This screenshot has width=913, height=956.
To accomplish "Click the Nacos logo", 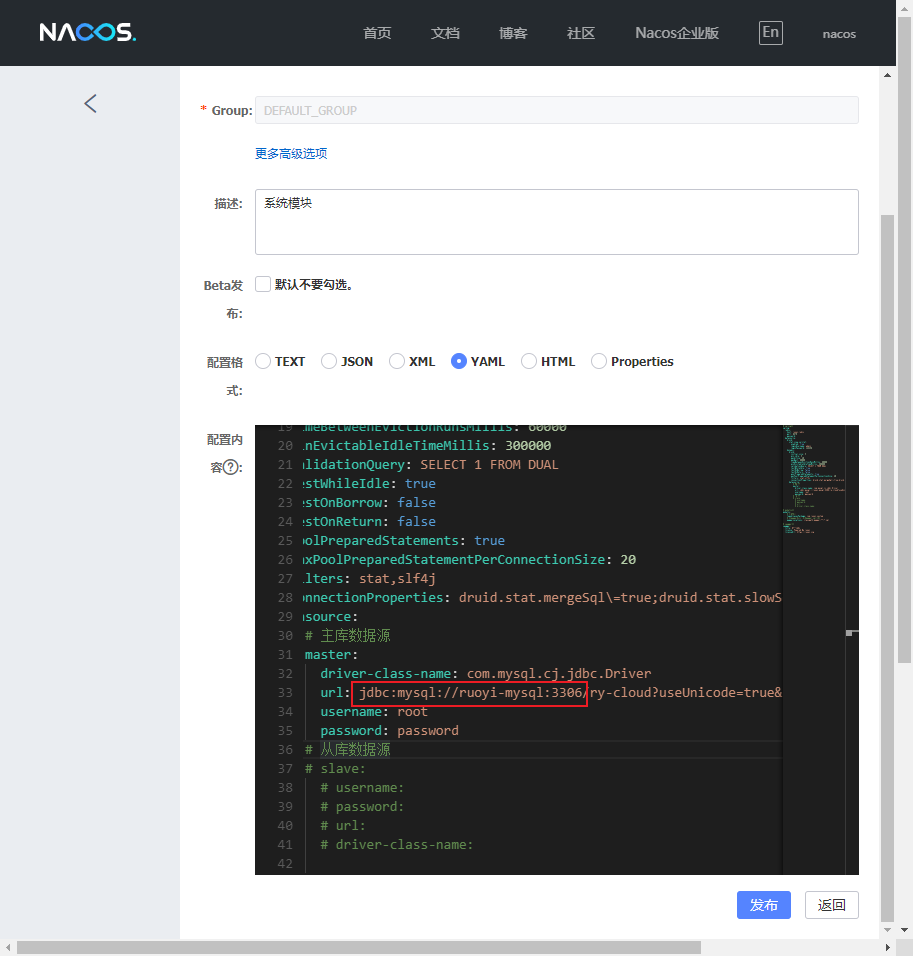I will [x=88, y=32].
